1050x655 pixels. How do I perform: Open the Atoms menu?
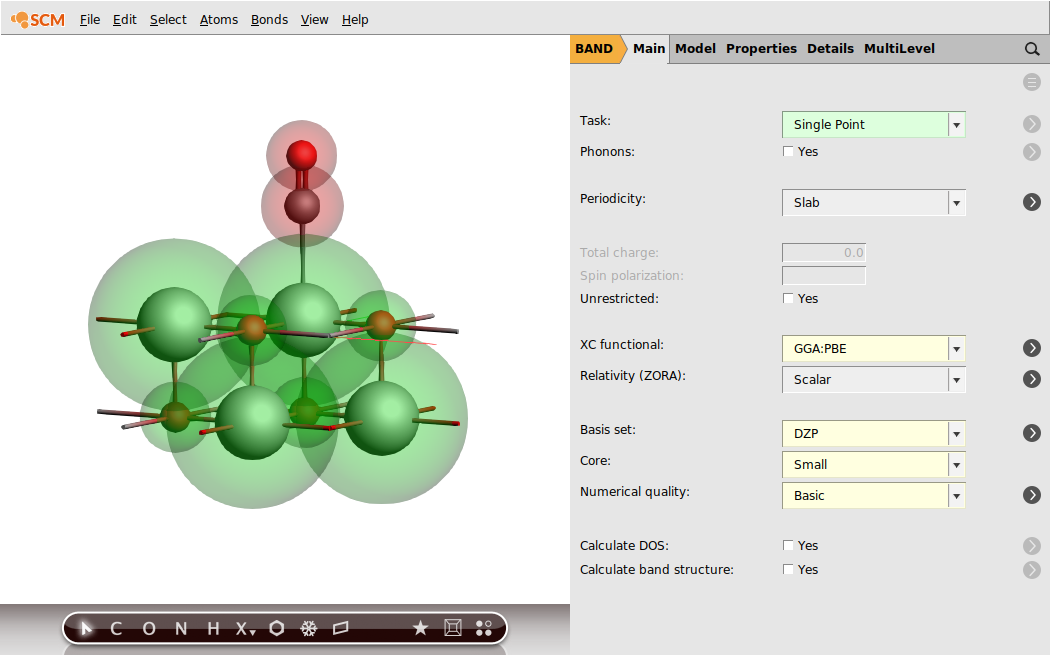219,19
